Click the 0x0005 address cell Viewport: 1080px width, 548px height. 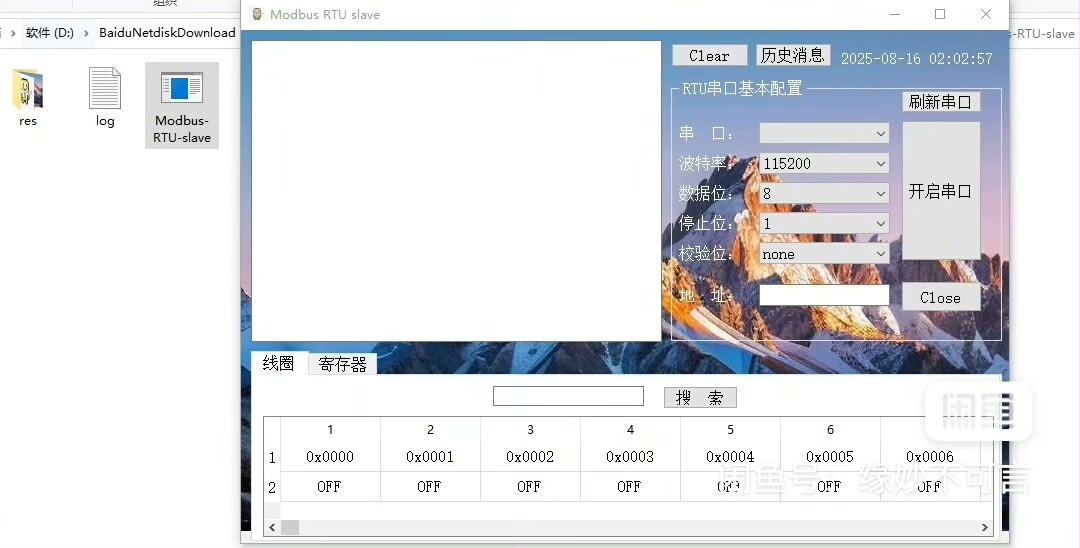pyautogui.click(x=830, y=457)
